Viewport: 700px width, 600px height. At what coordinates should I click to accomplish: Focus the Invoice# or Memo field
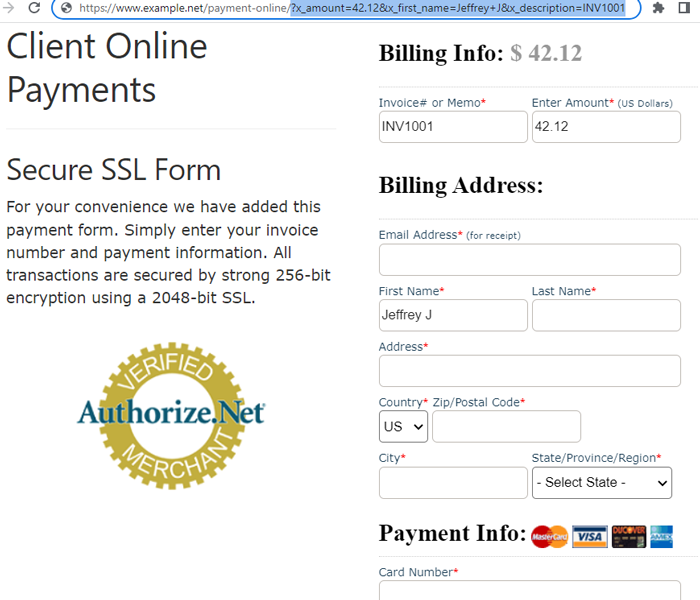coord(453,127)
